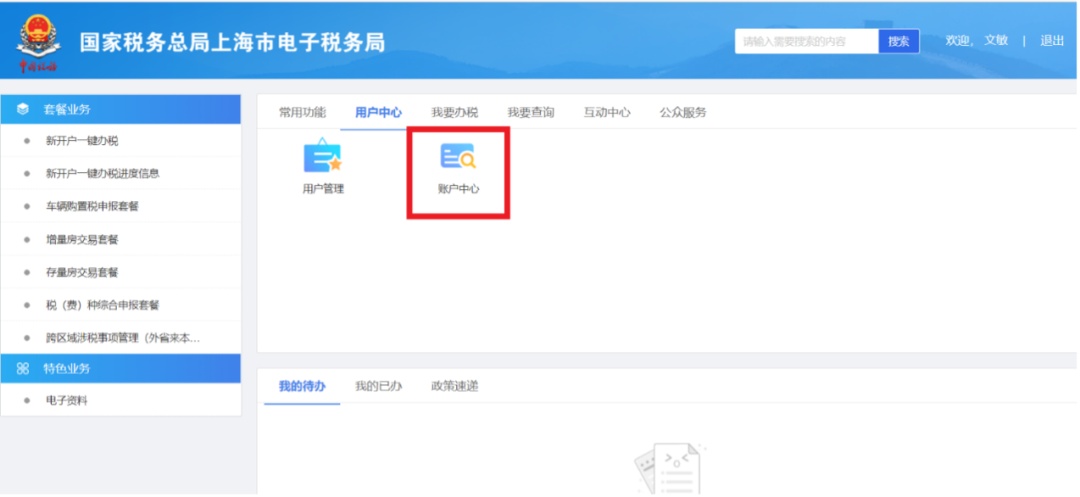Click the 套餐业务 cube icon
The image size is (1080, 497).
point(23,109)
